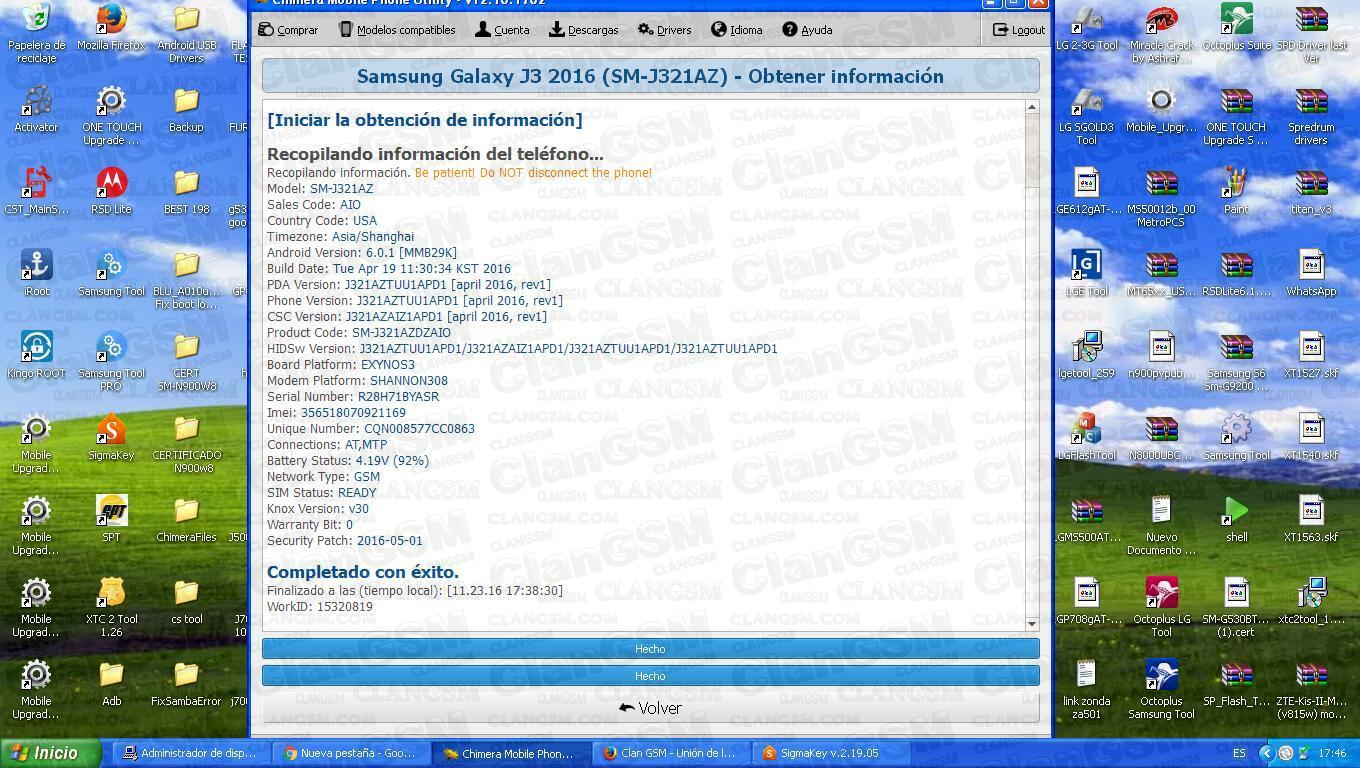Image resolution: width=1360 pixels, height=768 pixels.
Task: Open the Descargas menu
Action: point(583,30)
